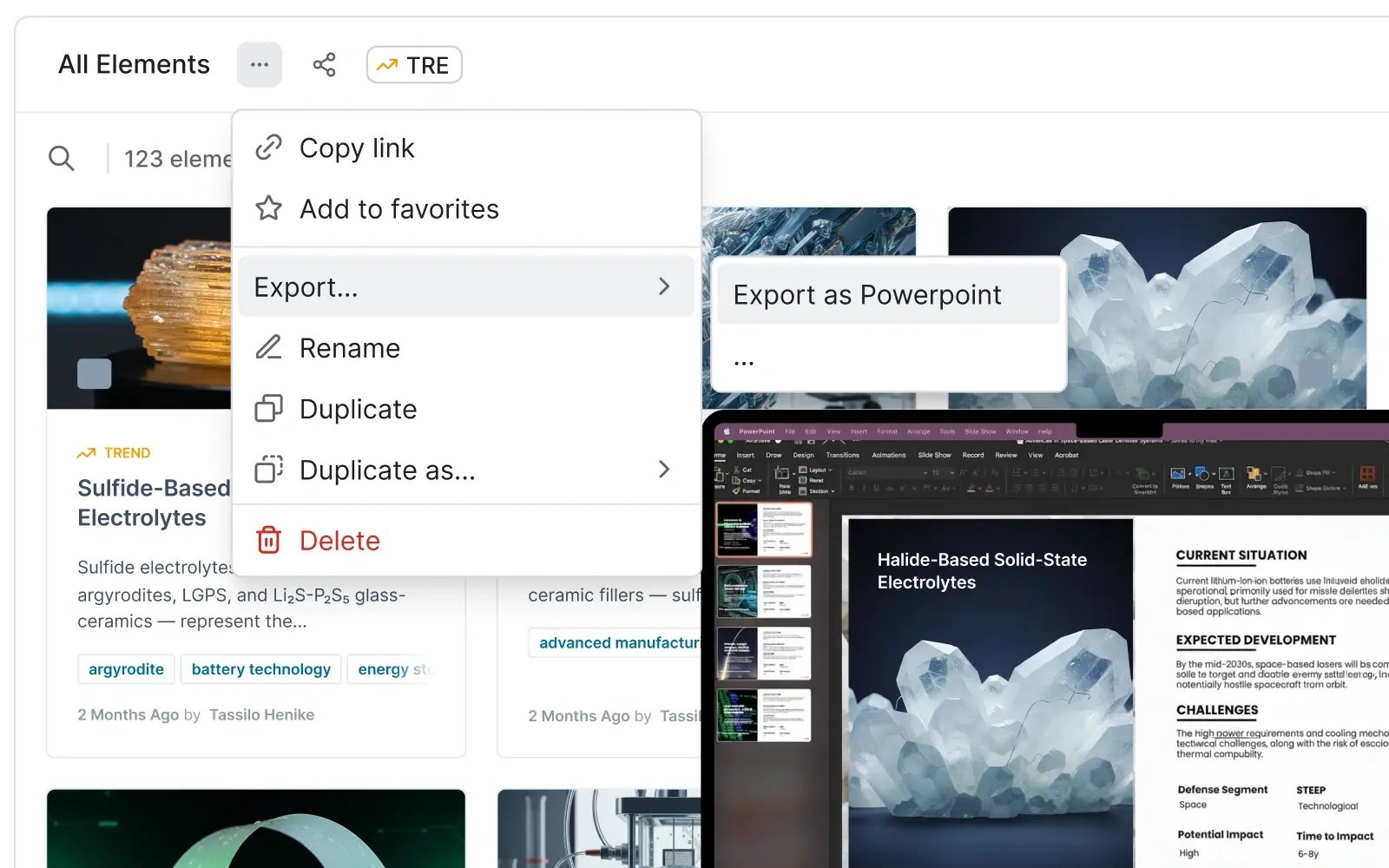Open the Transitions tab in PowerPoint
Viewport: 1389px width, 868px height.
point(842,455)
